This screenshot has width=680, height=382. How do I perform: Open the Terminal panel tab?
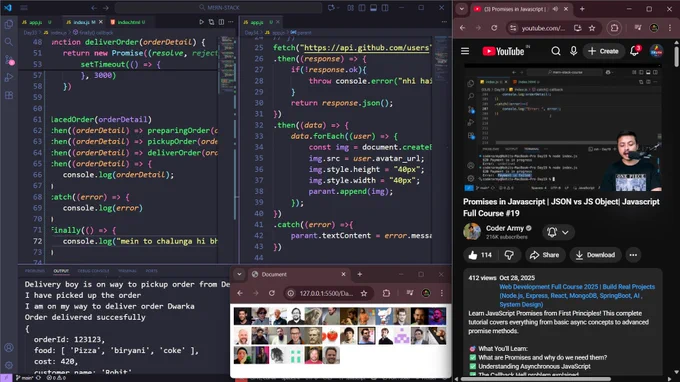(127, 271)
